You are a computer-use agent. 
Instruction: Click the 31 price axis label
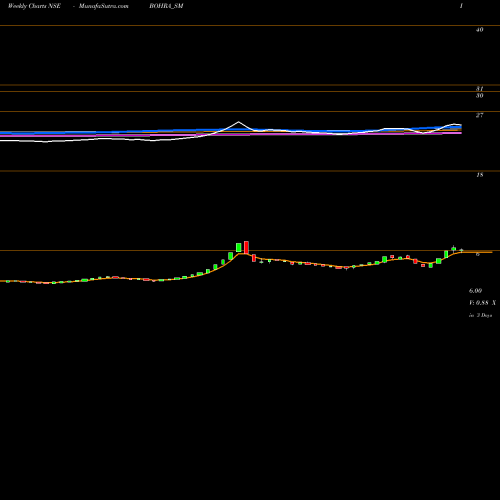tap(479, 89)
